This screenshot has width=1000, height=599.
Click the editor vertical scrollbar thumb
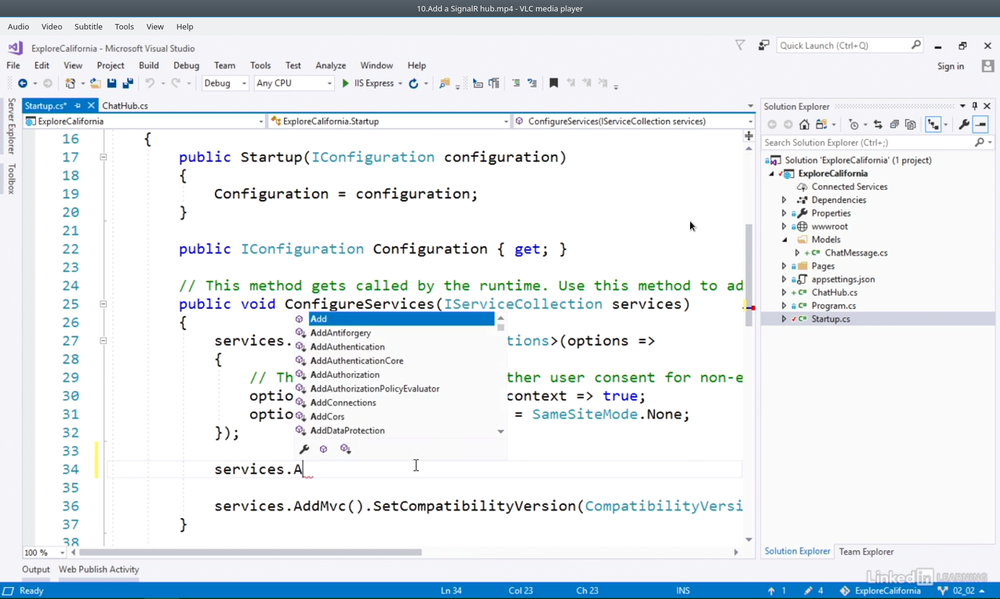point(749,275)
